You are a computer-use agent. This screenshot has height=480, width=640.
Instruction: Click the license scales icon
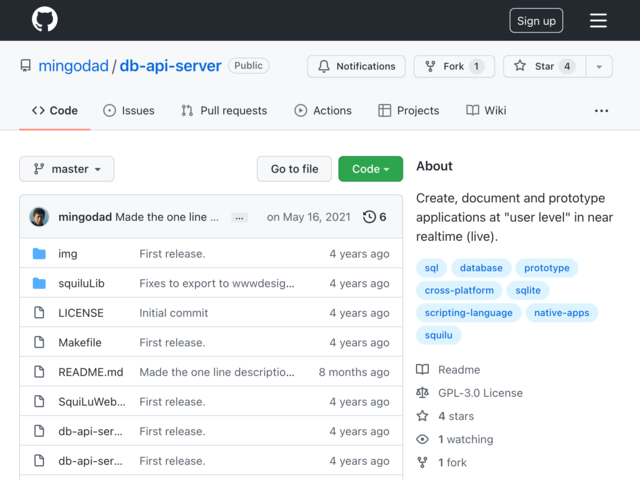tap(422, 393)
